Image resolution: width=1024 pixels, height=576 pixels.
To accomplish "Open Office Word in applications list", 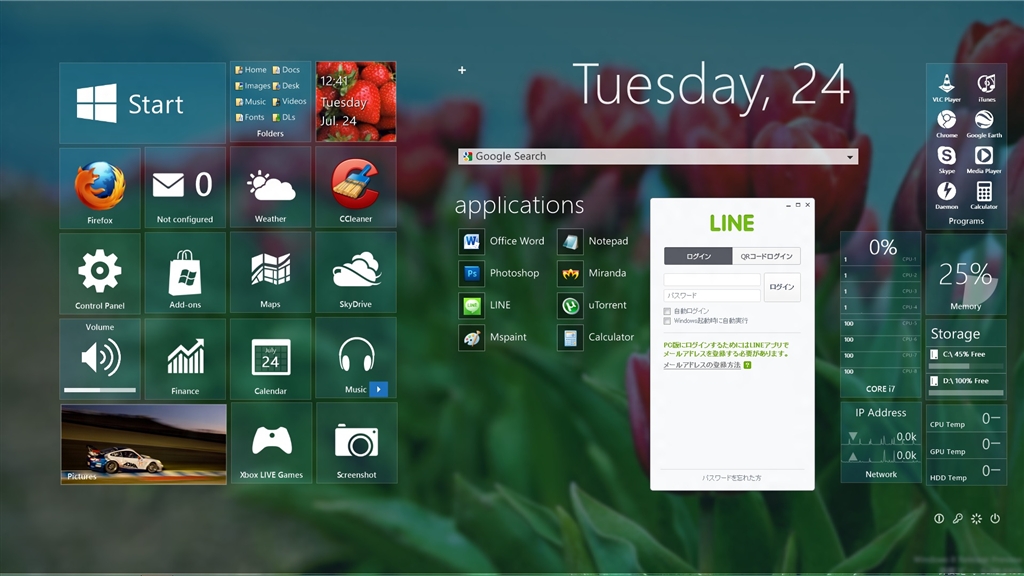I will (502, 241).
